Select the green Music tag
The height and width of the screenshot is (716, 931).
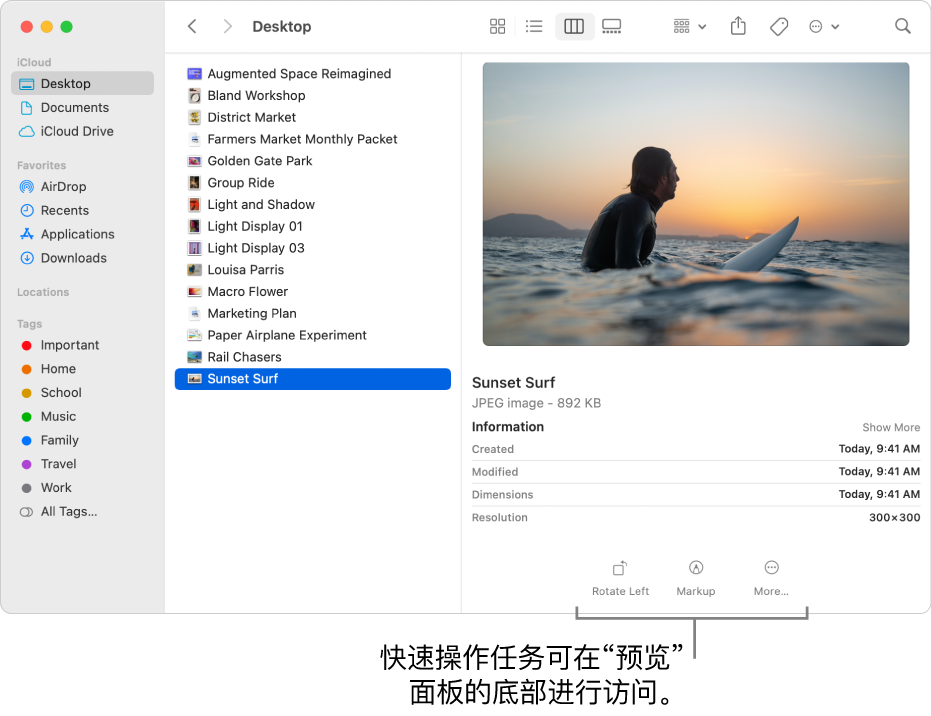tap(83, 416)
